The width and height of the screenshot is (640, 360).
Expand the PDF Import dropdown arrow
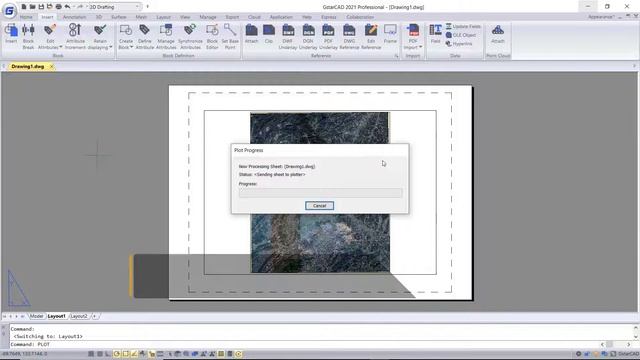pos(420,47)
